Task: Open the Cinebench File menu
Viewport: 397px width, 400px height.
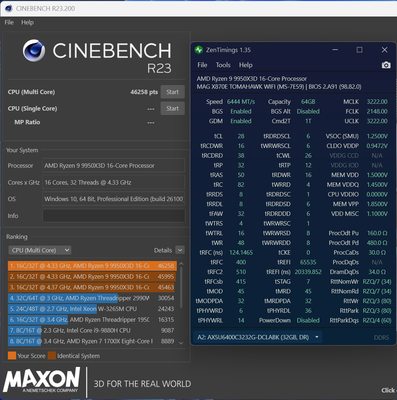Action: 9,22
